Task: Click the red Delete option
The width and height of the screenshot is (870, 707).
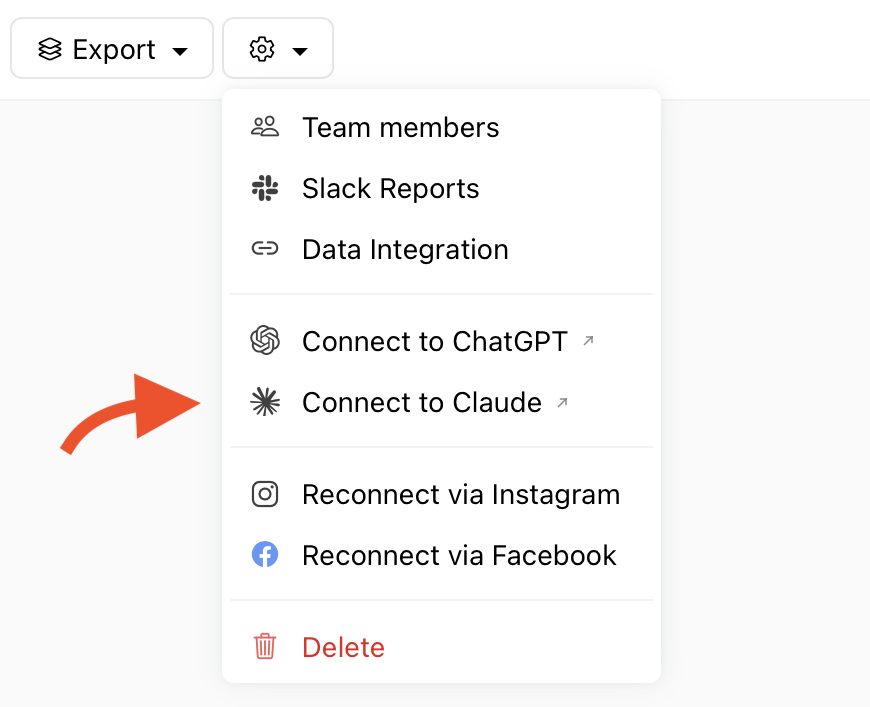Action: [441, 647]
